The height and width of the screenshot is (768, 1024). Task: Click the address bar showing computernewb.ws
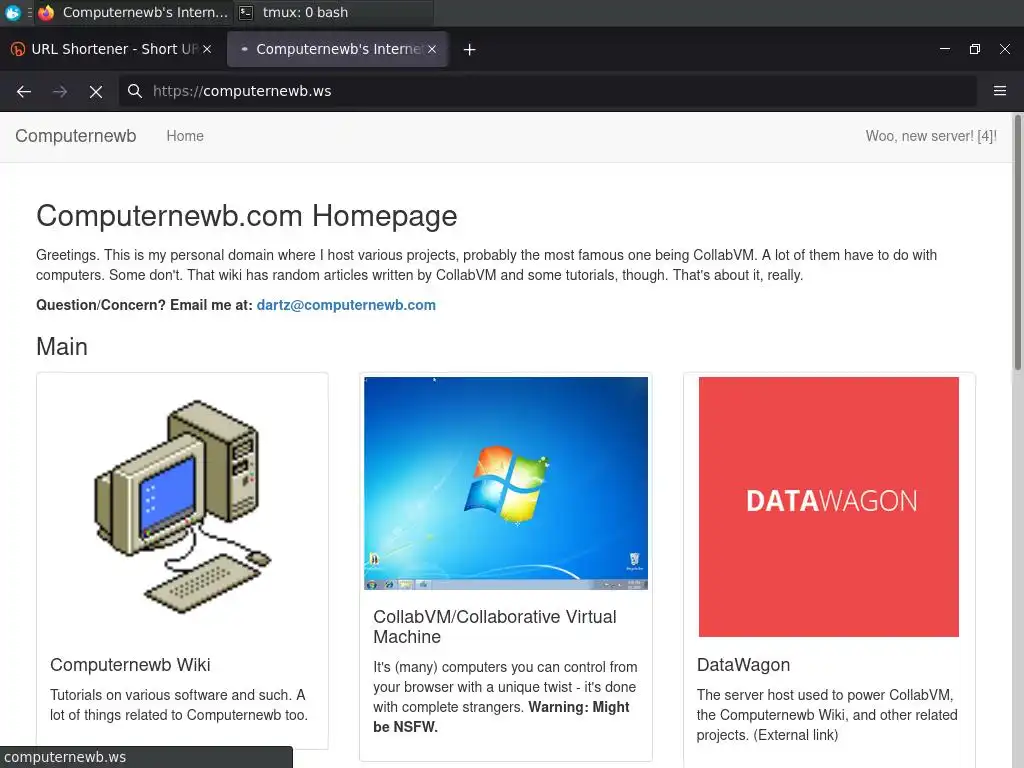coord(548,91)
